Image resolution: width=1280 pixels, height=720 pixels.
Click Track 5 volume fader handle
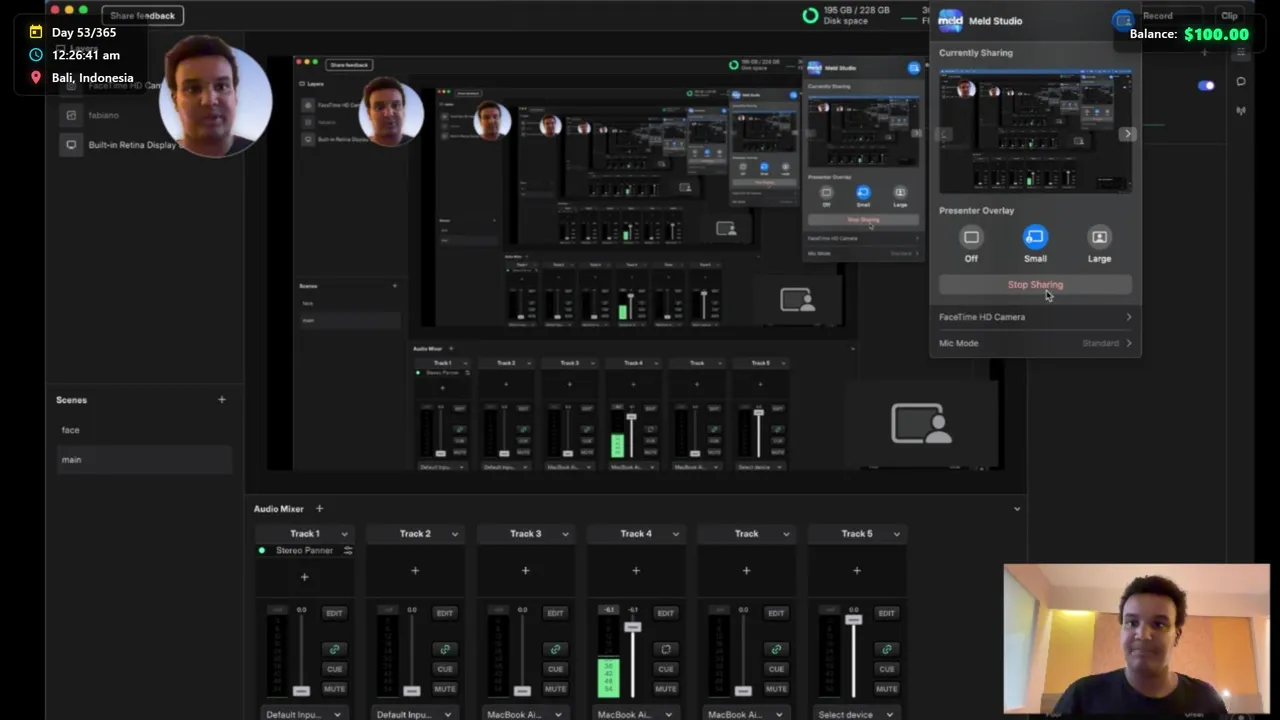point(853,620)
